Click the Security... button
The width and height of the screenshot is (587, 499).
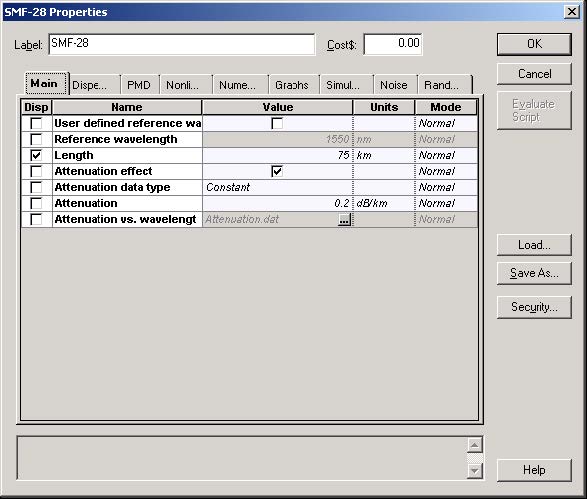tap(534, 307)
